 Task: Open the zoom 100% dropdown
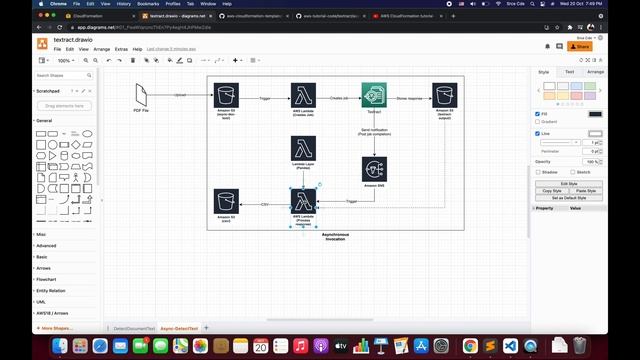coord(66,61)
